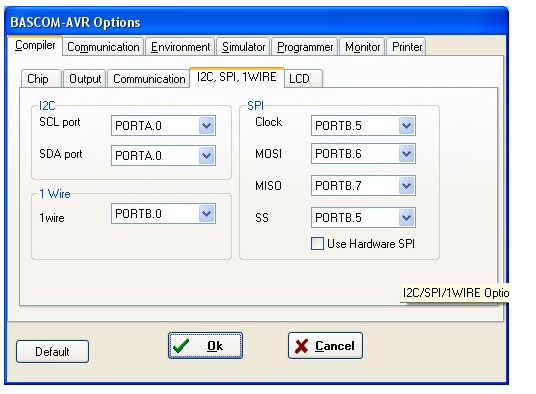Click the Cancel button
The height and width of the screenshot is (394, 536).
pyautogui.click(x=325, y=346)
